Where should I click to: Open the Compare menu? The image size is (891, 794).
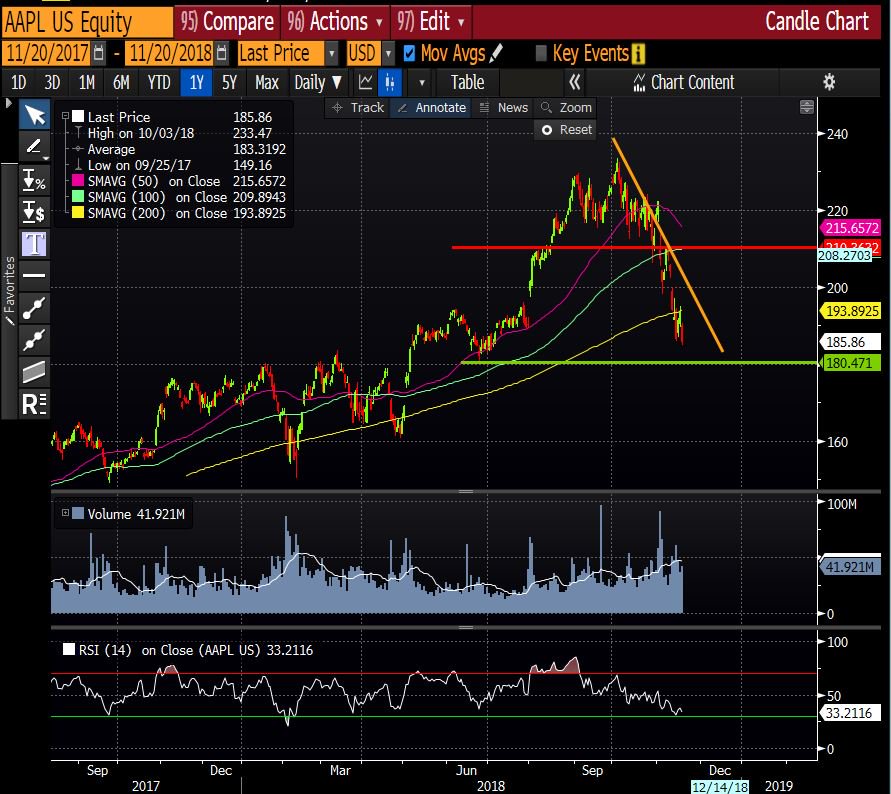[227, 22]
